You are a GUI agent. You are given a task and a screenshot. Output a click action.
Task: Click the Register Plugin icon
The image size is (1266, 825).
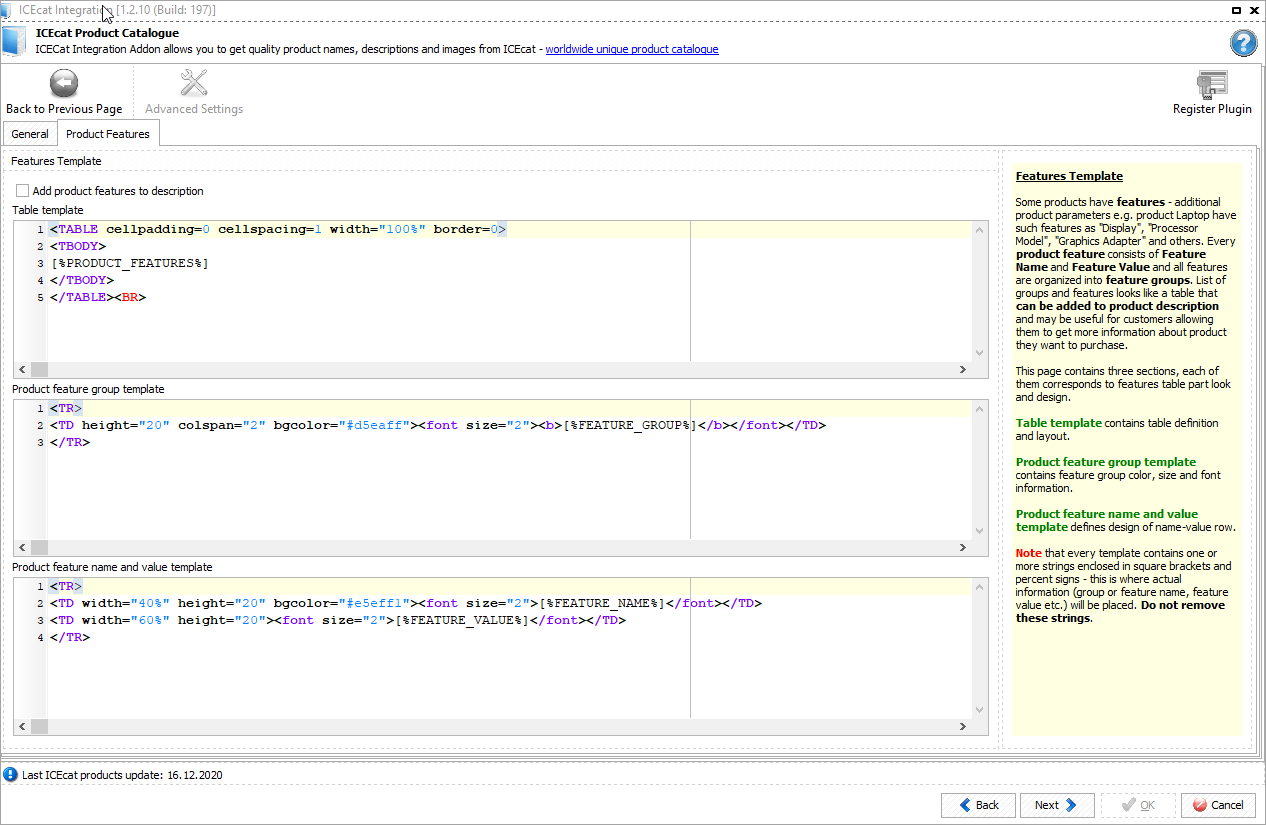1212,84
